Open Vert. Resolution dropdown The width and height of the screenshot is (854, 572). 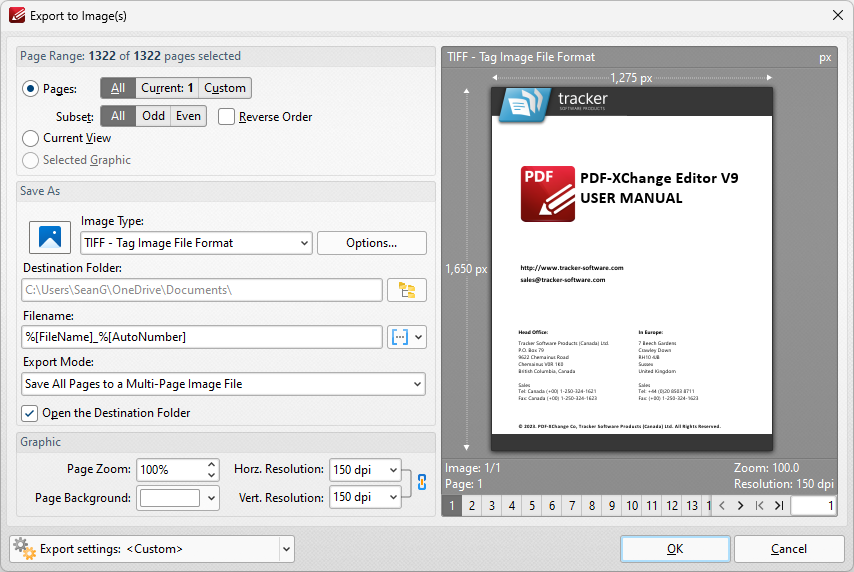365,497
